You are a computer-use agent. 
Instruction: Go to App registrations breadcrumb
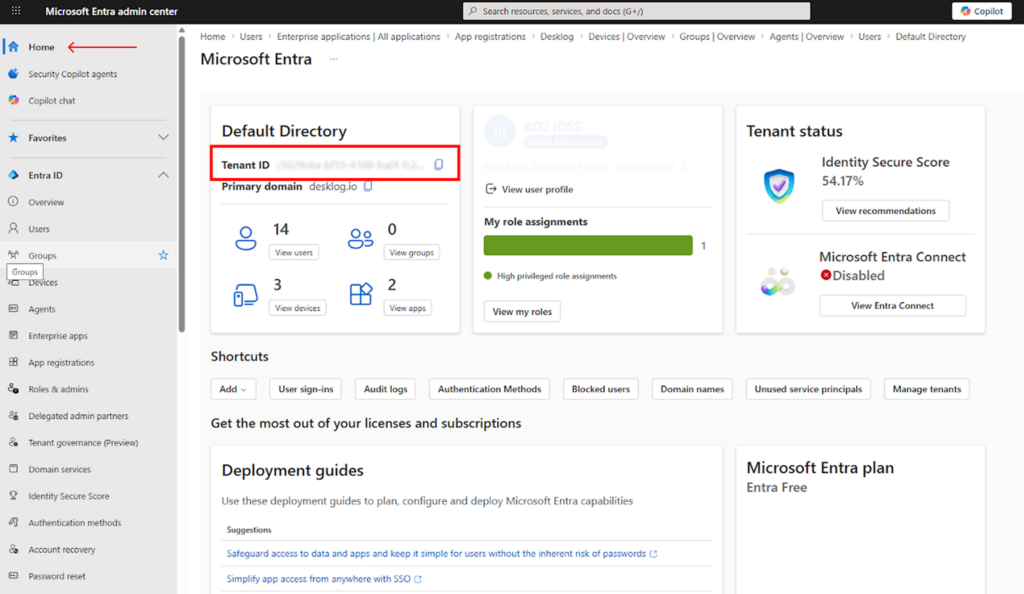pyautogui.click(x=490, y=37)
